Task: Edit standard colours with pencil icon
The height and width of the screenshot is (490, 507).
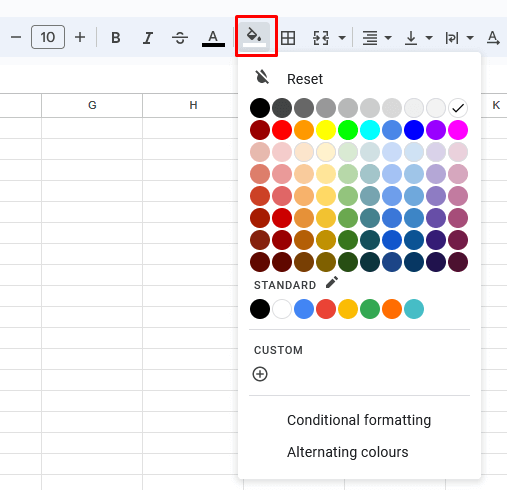Action: pyautogui.click(x=332, y=282)
